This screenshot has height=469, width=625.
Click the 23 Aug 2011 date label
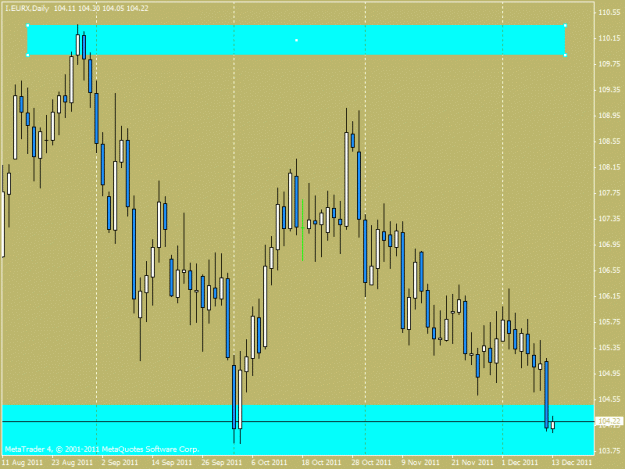[72, 463]
